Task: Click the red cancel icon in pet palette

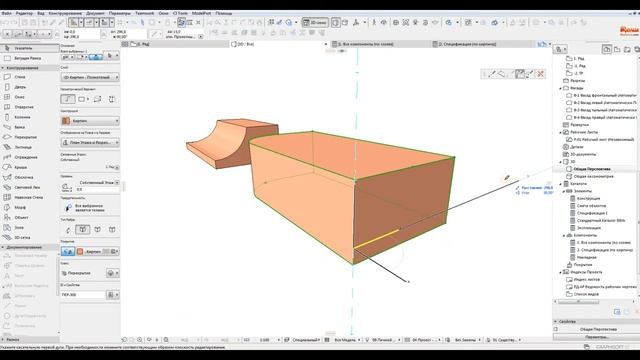Action: click(541, 74)
